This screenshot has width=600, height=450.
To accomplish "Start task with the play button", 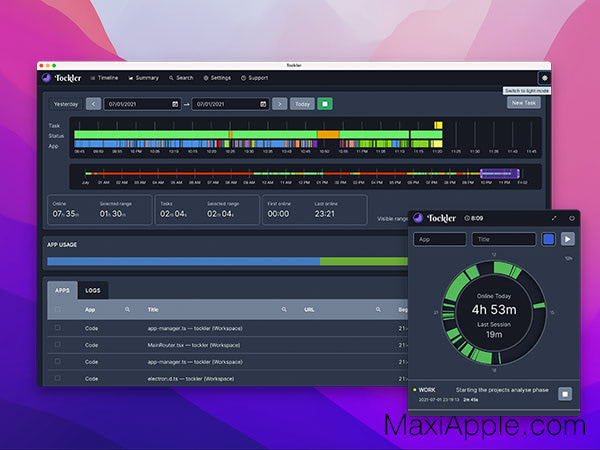I will click(x=568, y=239).
